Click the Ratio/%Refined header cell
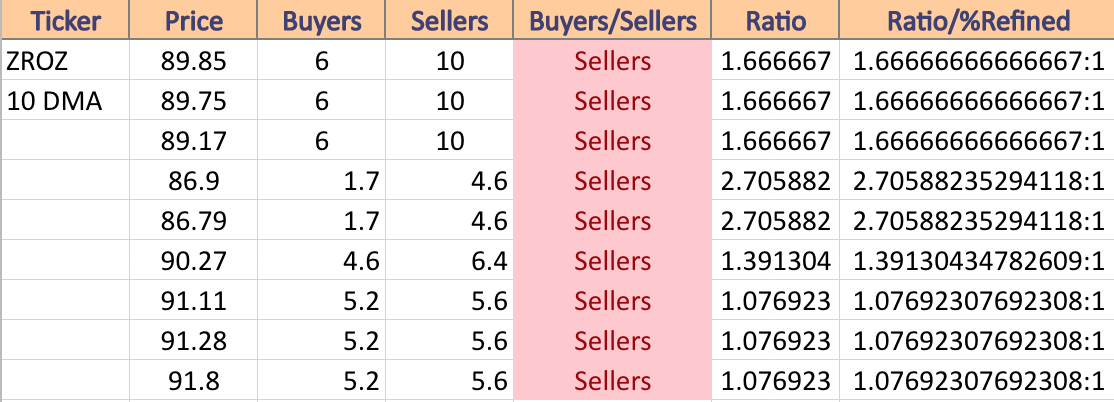1114x402 pixels. [x=977, y=20]
